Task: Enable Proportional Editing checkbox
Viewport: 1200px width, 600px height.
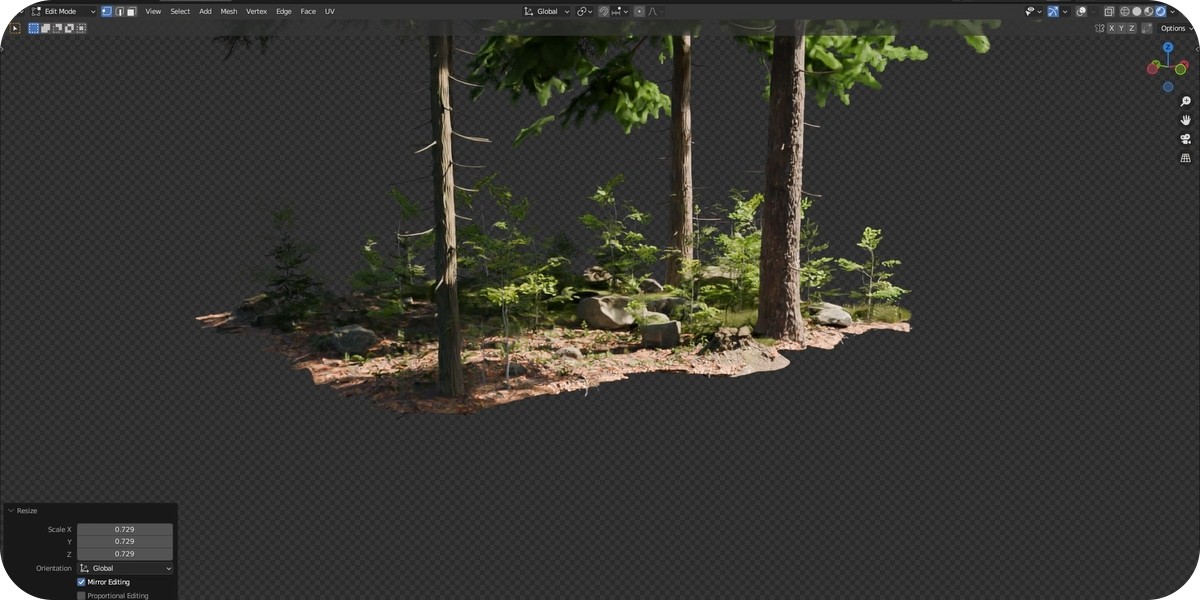Action: [x=82, y=595]
